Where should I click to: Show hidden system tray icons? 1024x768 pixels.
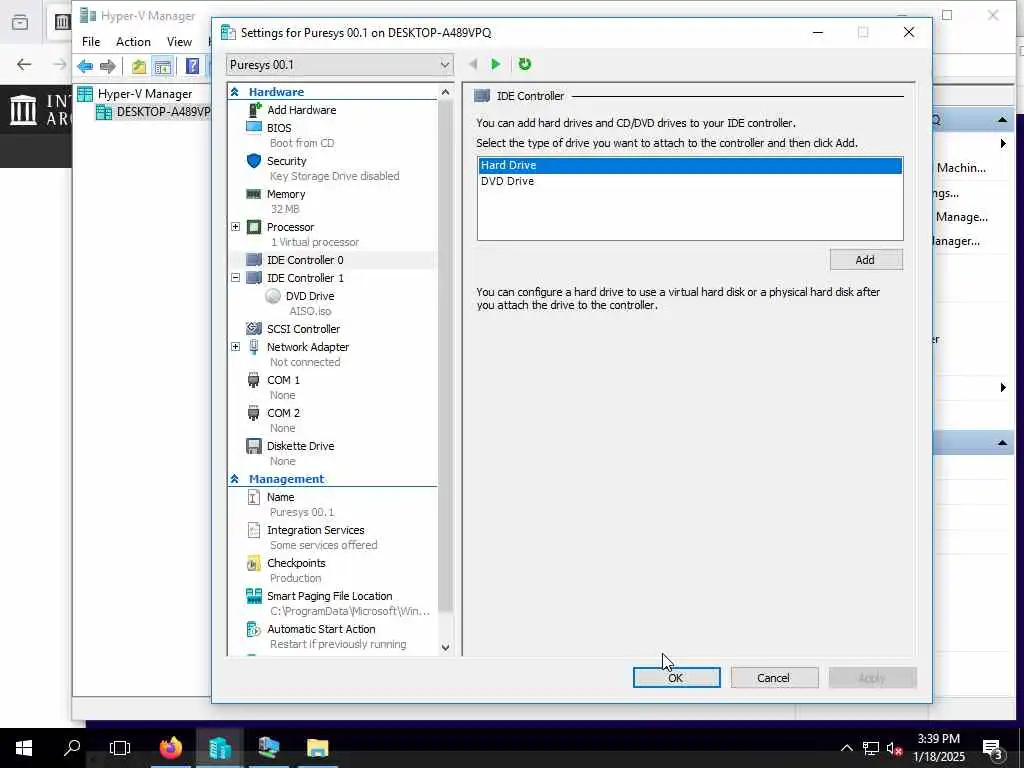[846, 748]
